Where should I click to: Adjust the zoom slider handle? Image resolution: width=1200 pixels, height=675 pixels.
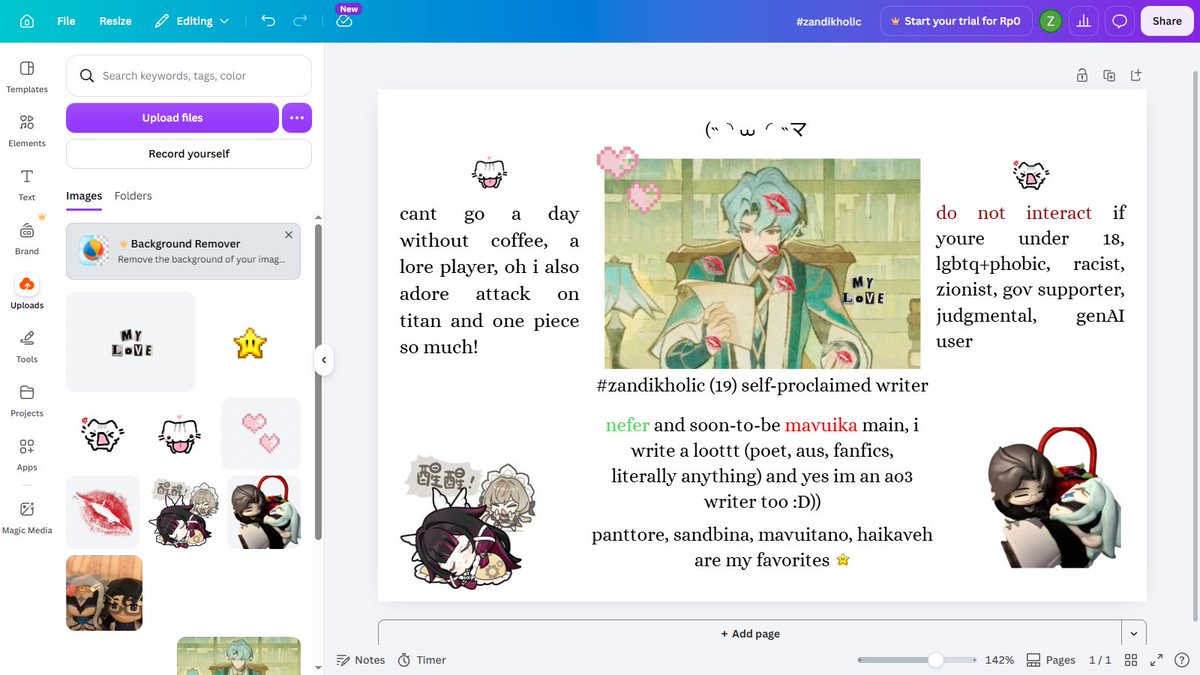(x=935, y=660)
